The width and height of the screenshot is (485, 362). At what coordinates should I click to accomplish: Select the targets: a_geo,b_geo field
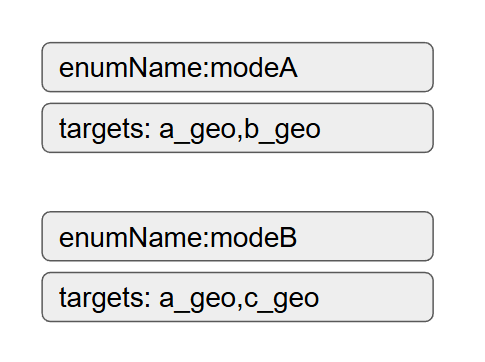point(237,128)
